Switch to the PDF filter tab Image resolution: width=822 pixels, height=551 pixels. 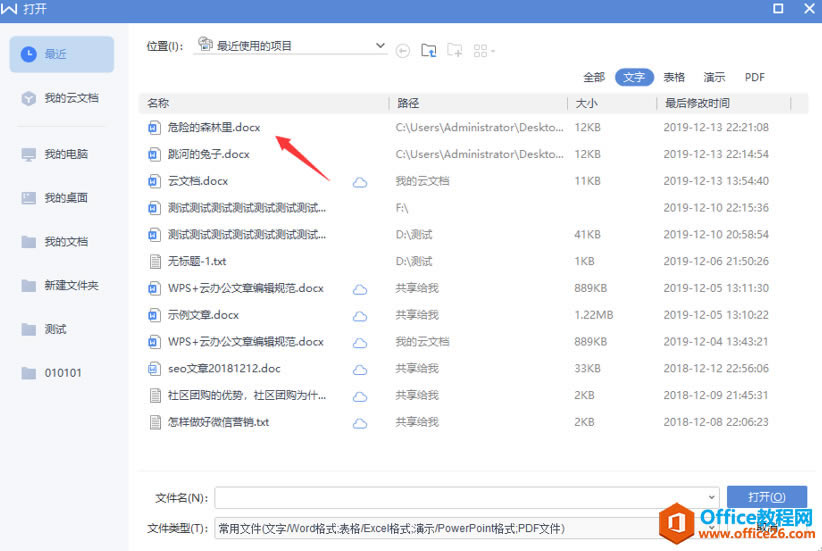[754, 77]
